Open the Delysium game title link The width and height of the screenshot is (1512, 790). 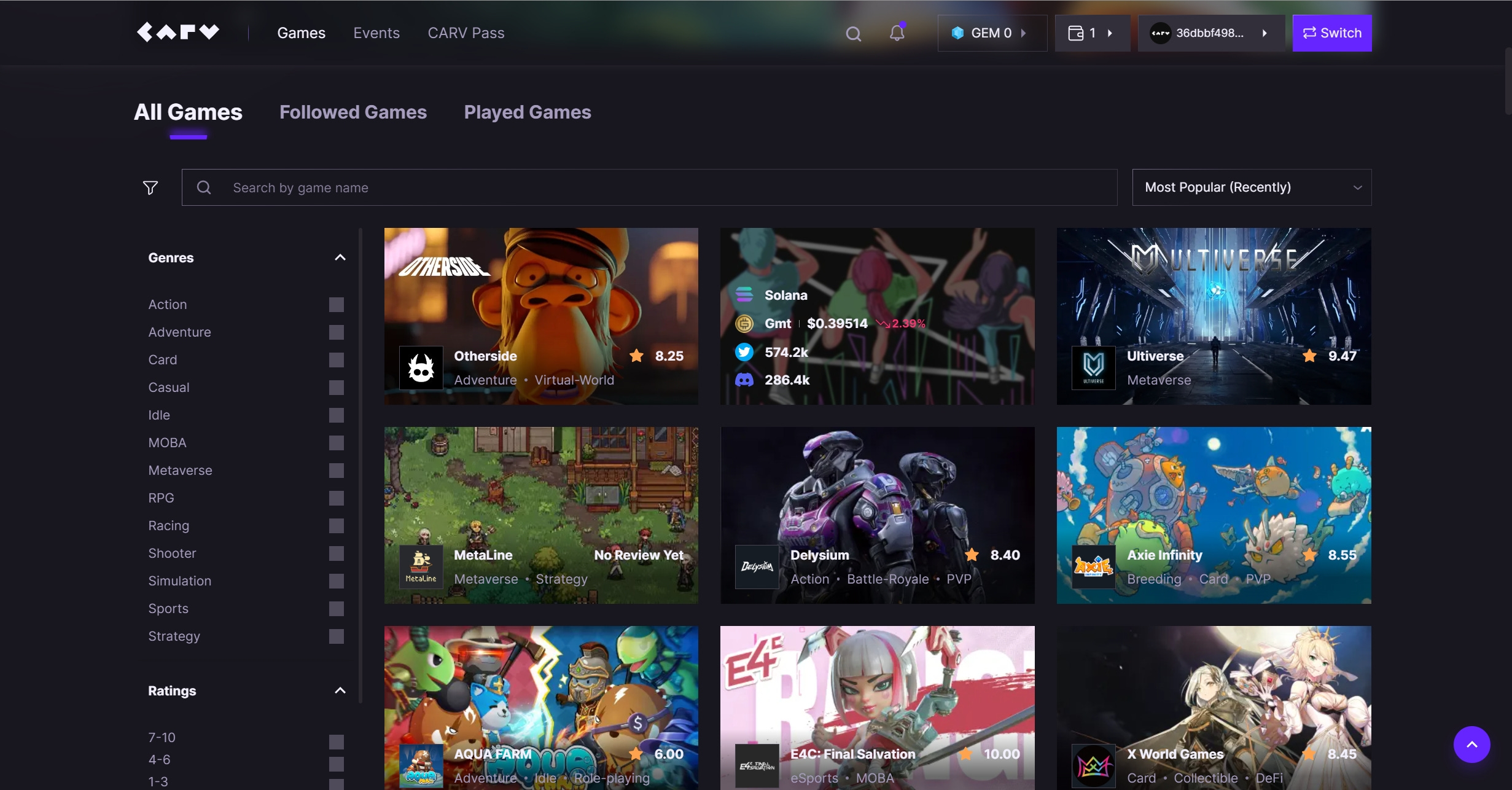820,555
